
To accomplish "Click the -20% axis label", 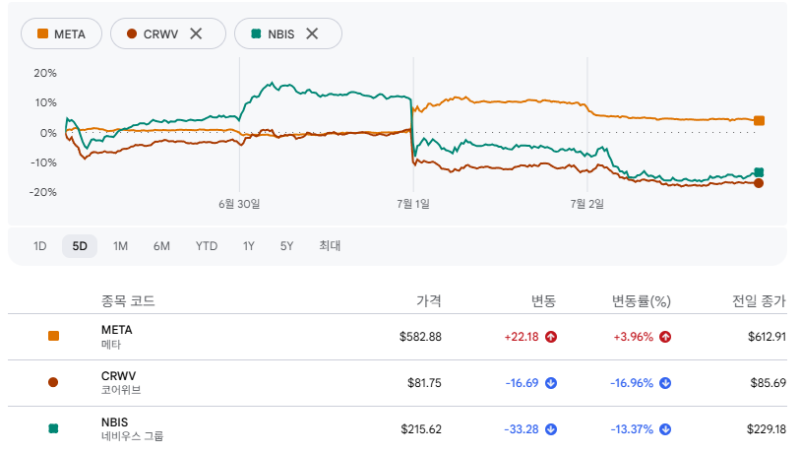I will click(x=43, y=192).
